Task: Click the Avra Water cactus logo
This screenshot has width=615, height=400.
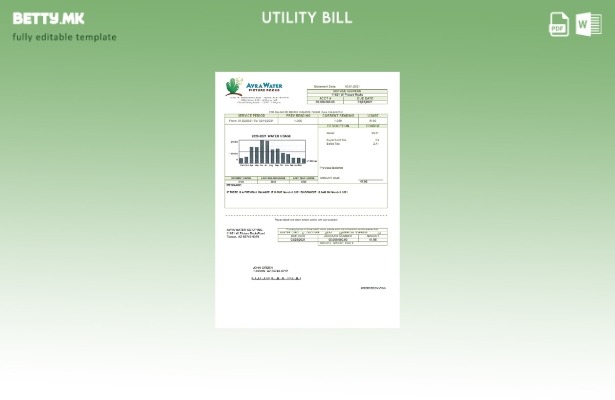Action: pyautogui.click(x=235, y=87)
